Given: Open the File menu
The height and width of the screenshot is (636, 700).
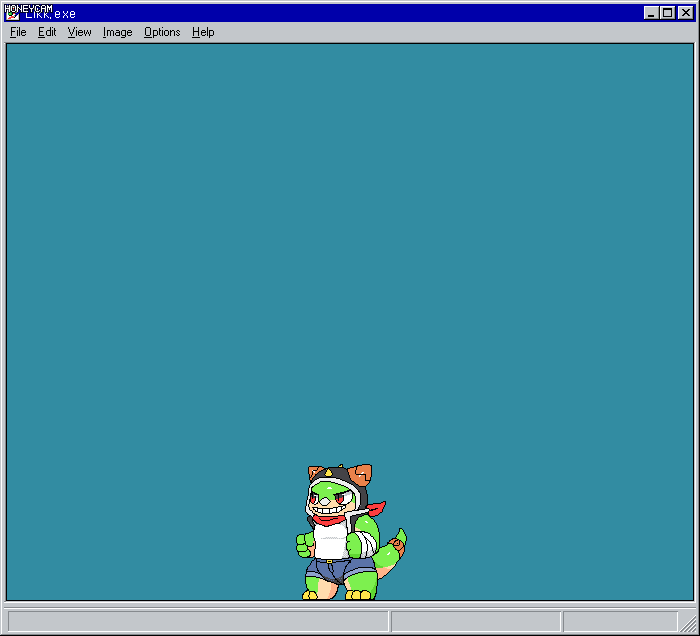Looking at the screenshot, I should point(18,32).
